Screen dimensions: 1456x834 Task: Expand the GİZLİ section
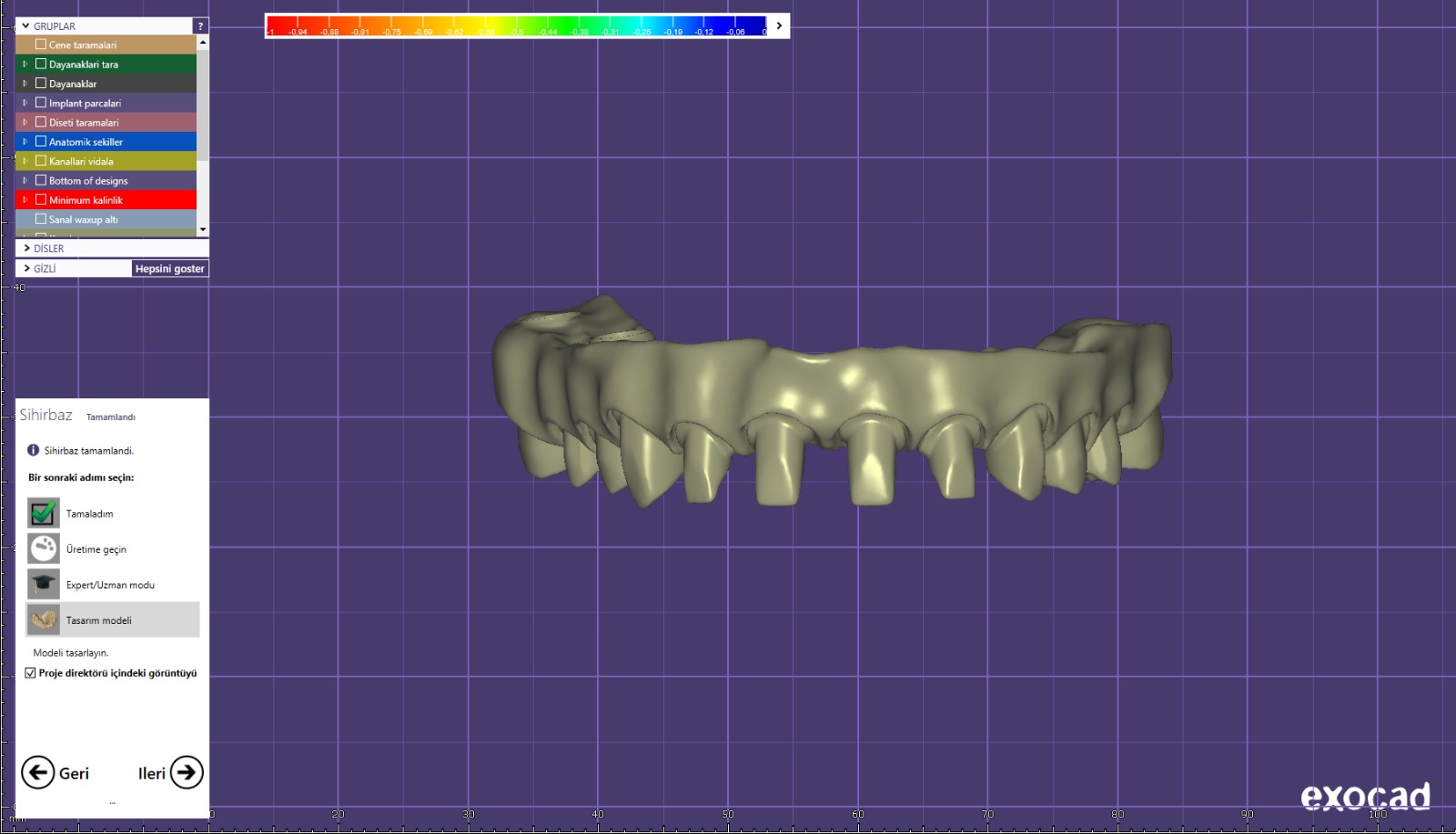point(27,268)
